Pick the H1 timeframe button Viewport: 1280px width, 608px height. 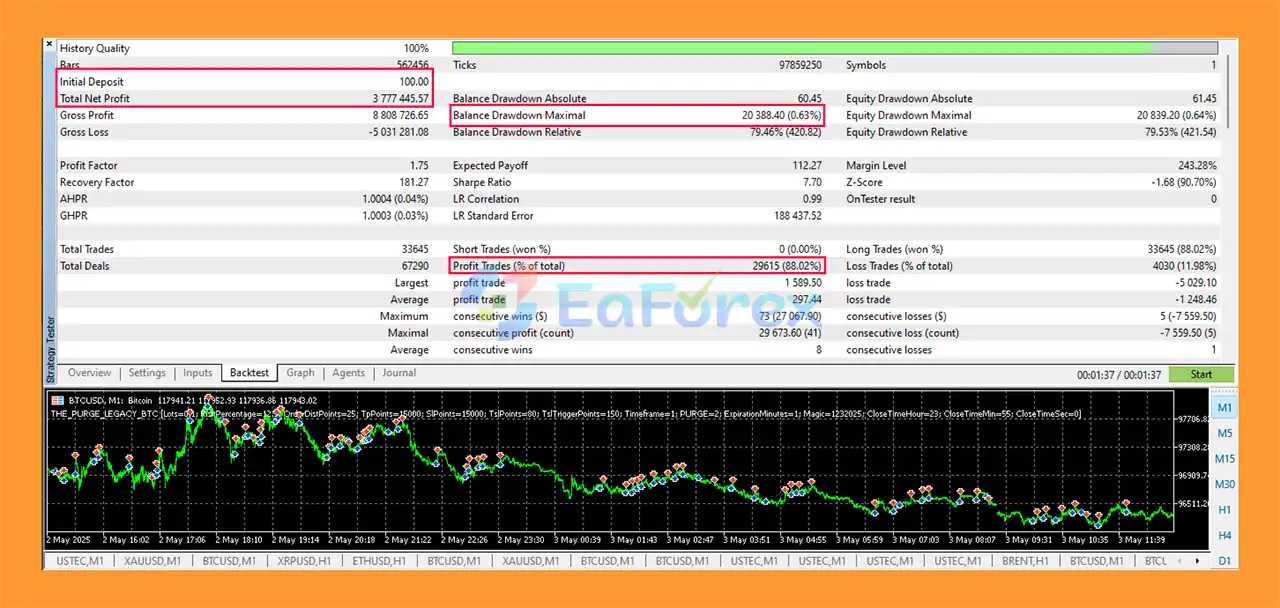1224,510
